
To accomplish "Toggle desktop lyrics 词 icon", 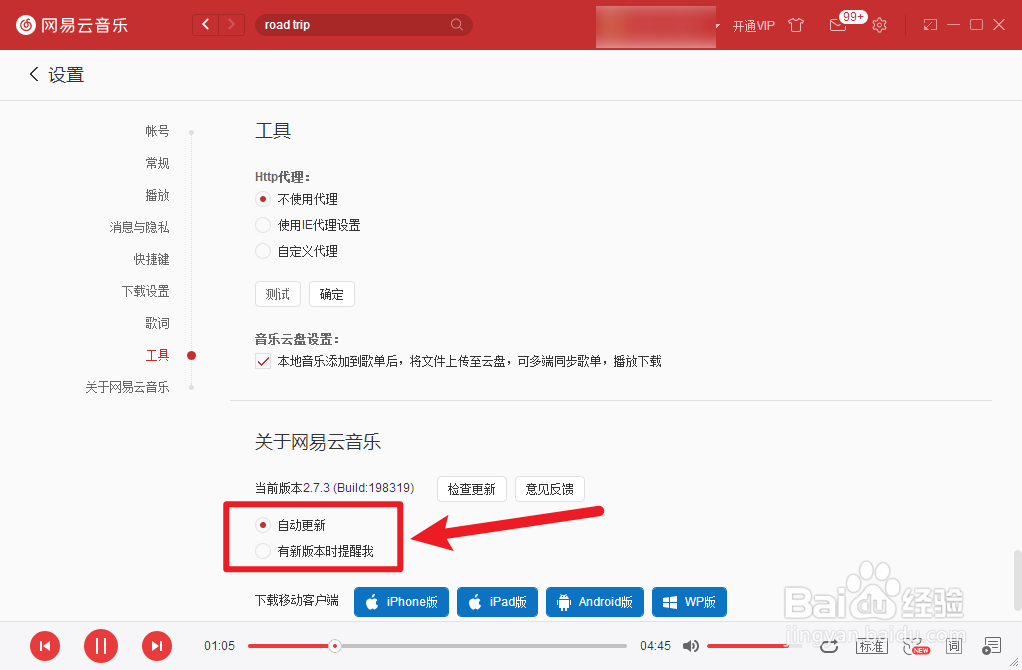I will 954,646.
